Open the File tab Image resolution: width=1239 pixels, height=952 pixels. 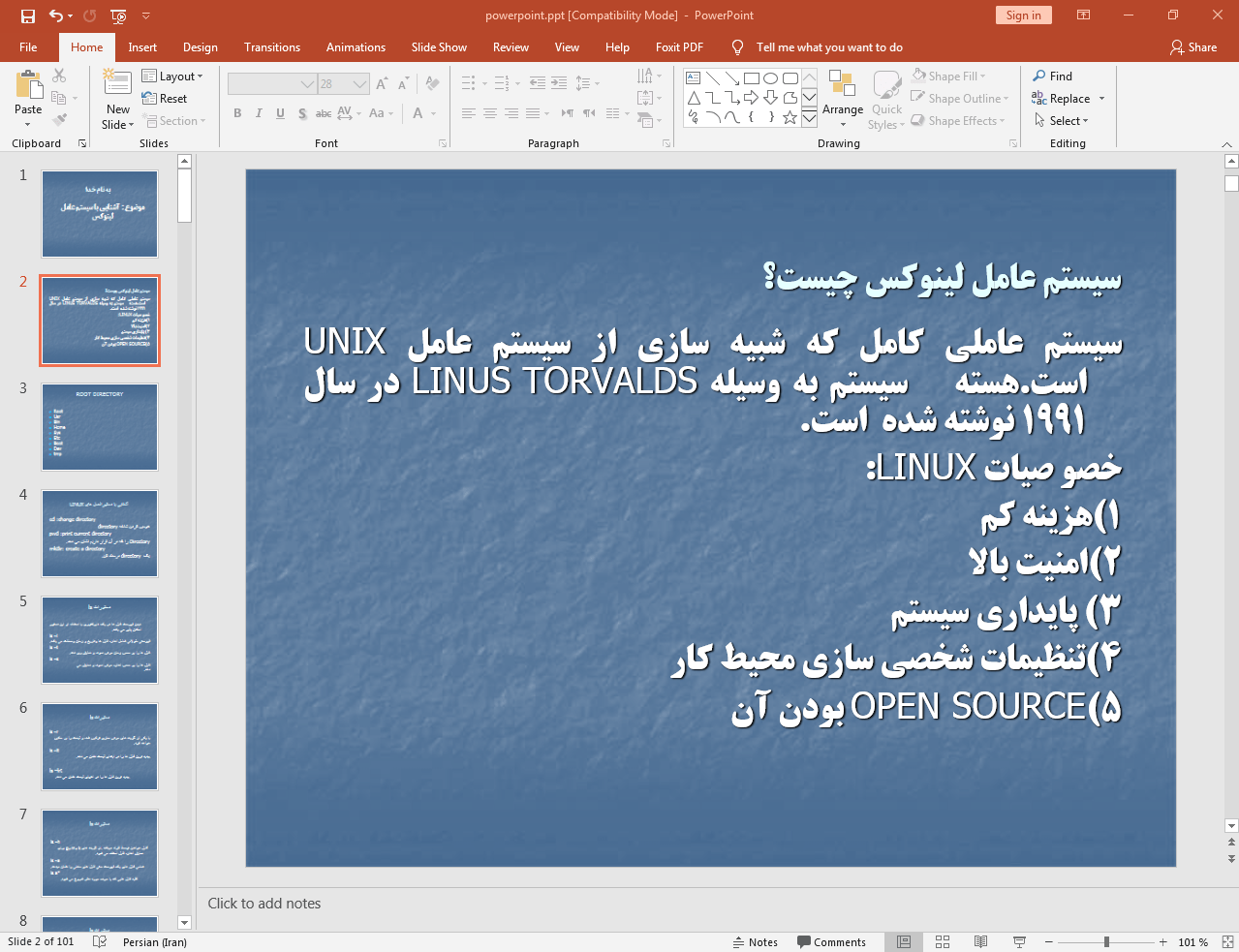(x=28, y=47)
